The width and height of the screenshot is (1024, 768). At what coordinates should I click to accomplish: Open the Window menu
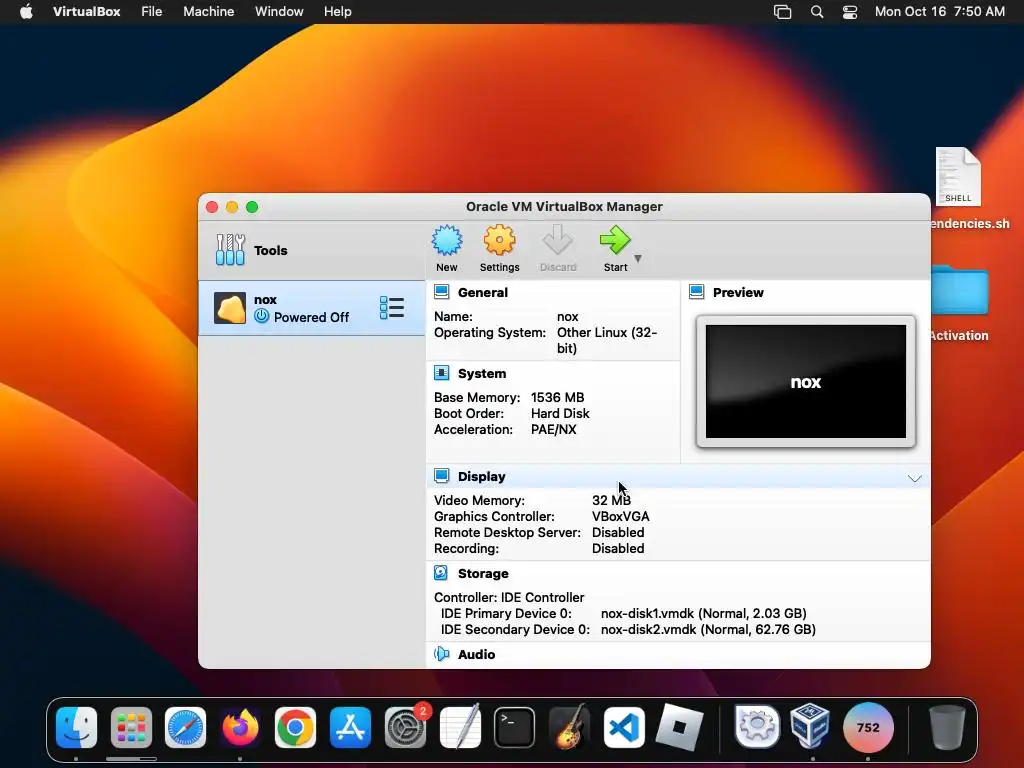279,11
